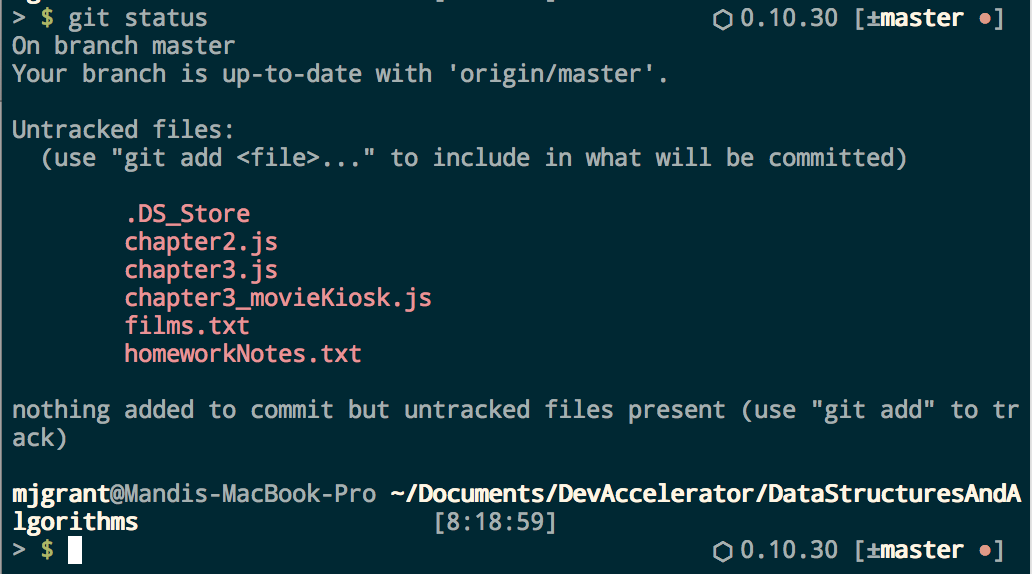The width and height of the screenshot is (1032, 574).
Task: Click the > arrow on the empty current prompt
Action: tap(18, 550)
